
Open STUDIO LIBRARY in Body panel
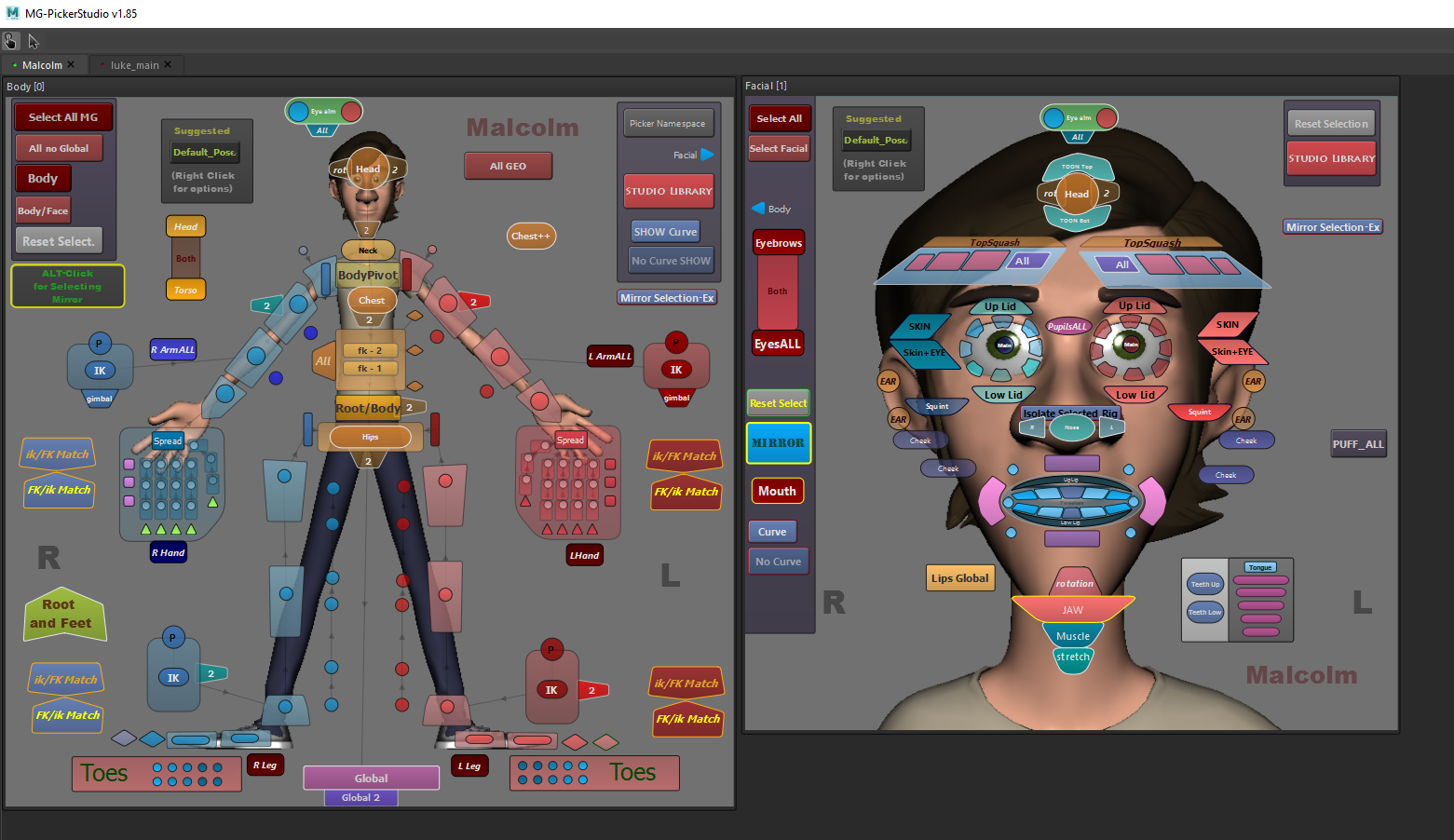pyautogui.click(x=669, y=191)
